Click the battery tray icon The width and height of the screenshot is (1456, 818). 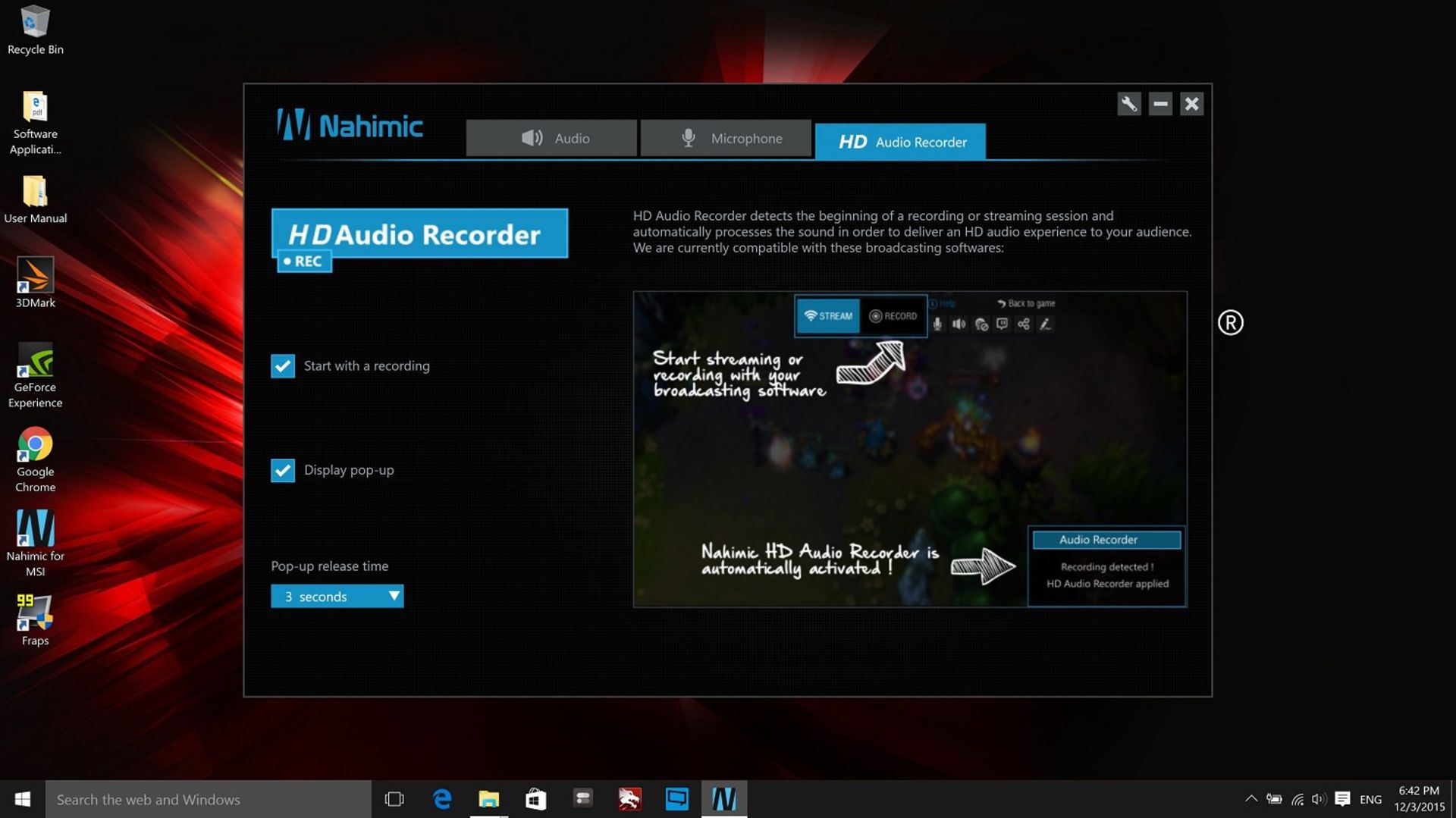click(x=1275, y=799)
